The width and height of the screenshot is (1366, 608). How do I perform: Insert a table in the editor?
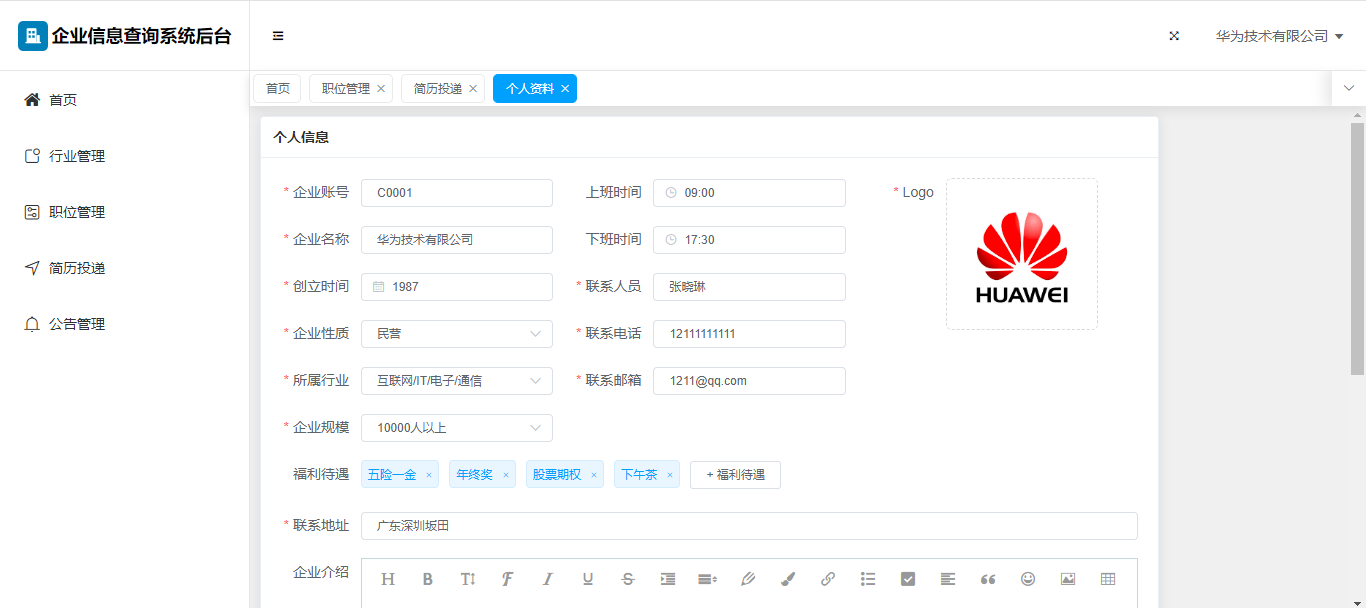(1108, 579)
